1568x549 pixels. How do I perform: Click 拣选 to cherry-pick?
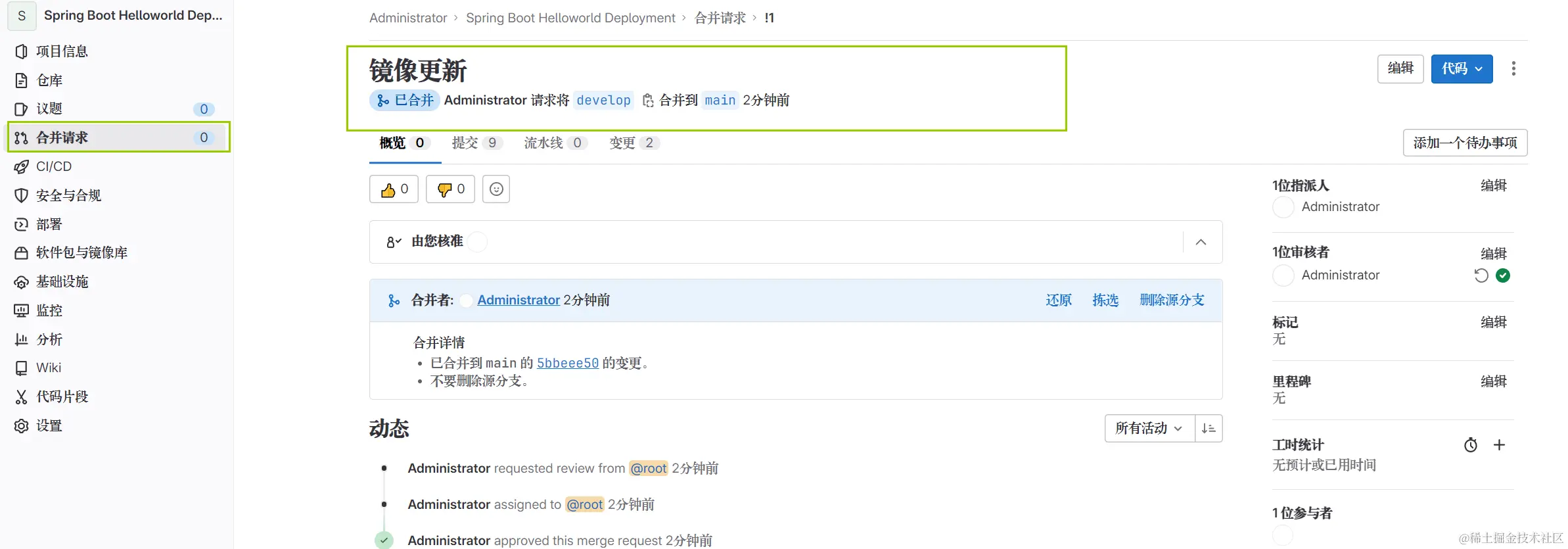click(x=1105, y=300)
